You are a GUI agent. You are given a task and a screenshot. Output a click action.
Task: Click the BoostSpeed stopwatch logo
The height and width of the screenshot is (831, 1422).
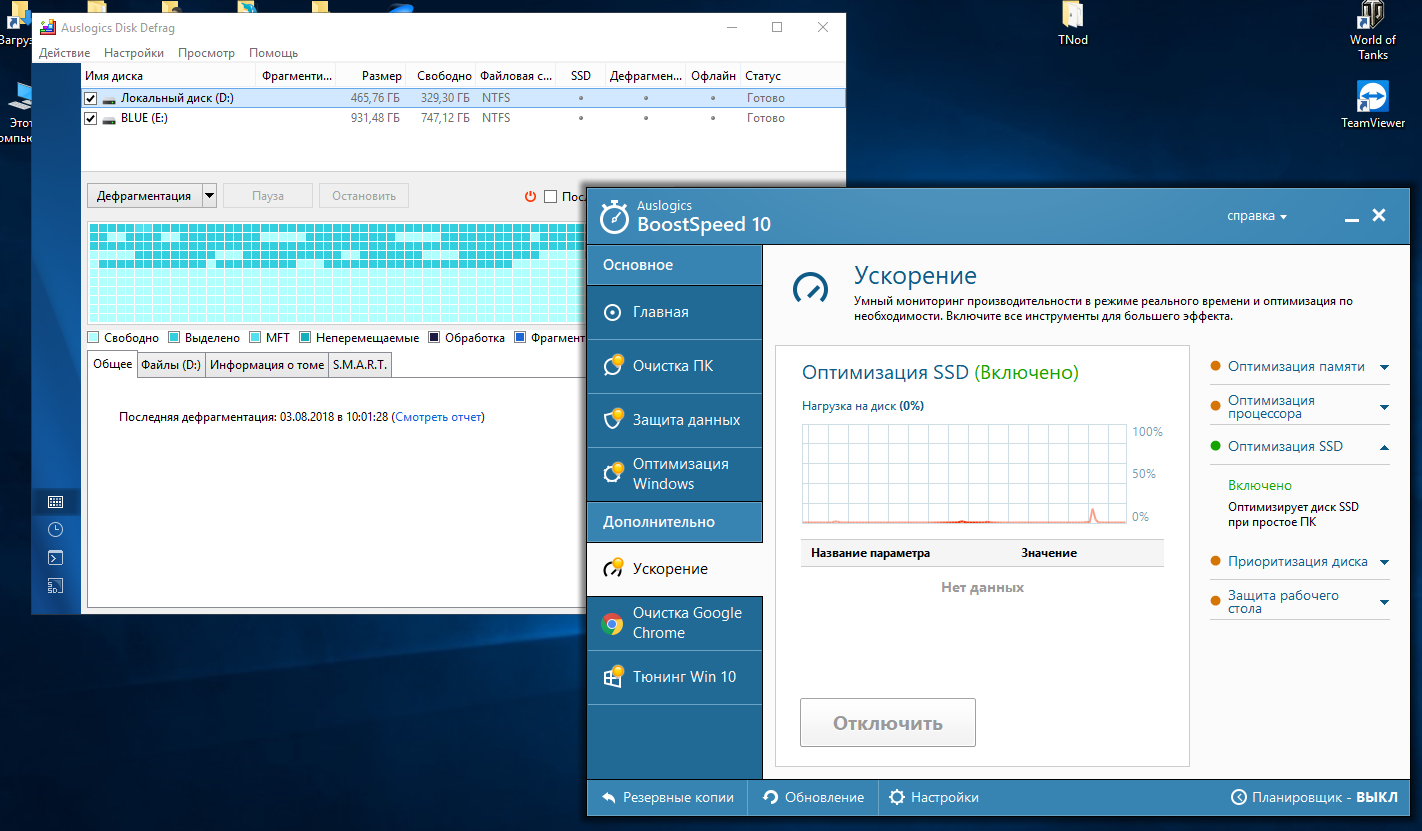click(x=613, y=216)
